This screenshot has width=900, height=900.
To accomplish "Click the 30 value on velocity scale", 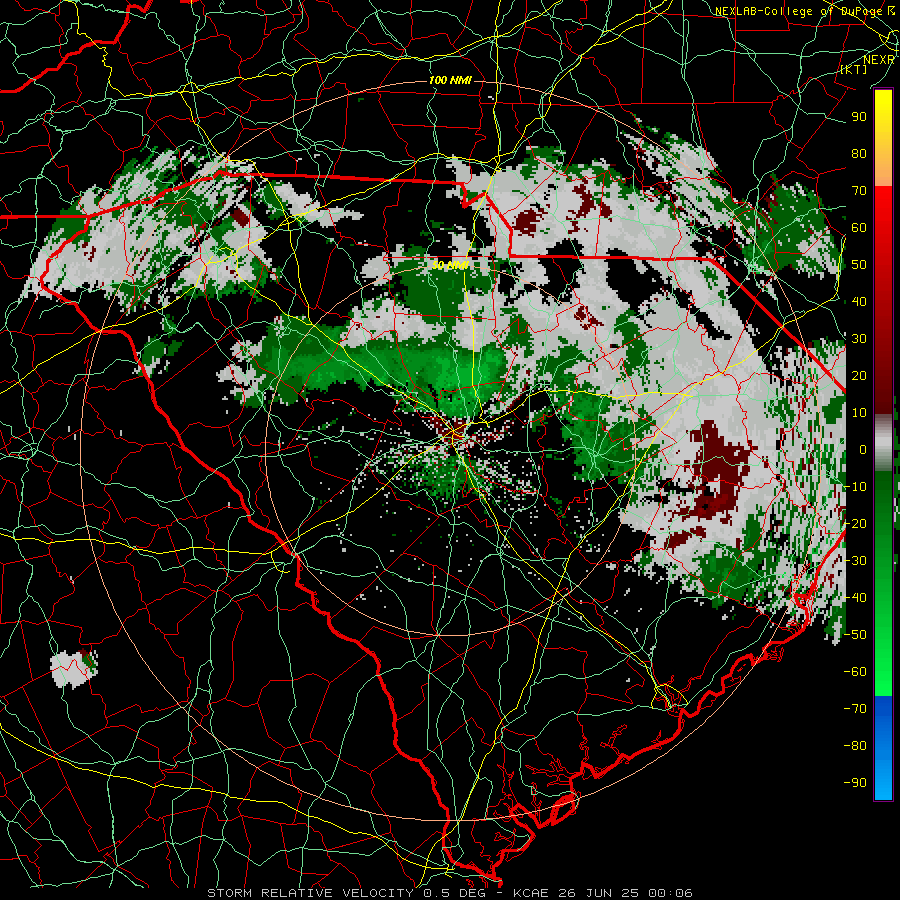I will [x=859, y=339].
